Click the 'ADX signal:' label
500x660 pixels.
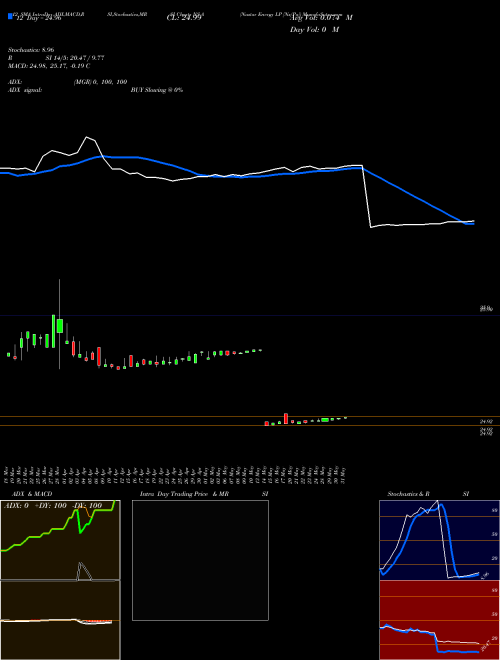click(25, 90)
